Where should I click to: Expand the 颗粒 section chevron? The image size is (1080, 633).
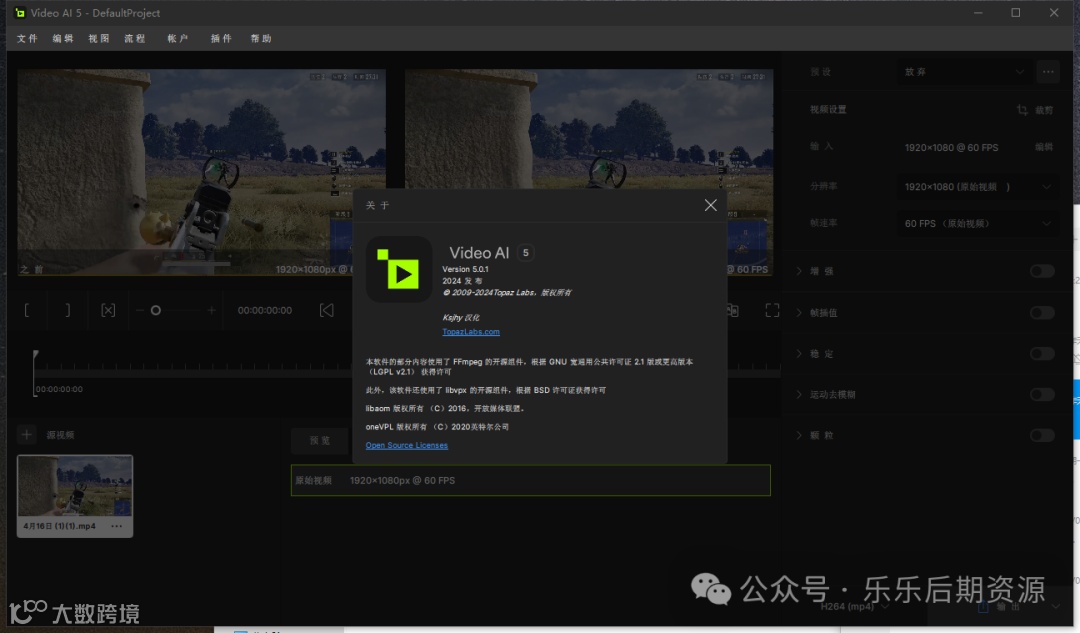click(x=799, y=435)
